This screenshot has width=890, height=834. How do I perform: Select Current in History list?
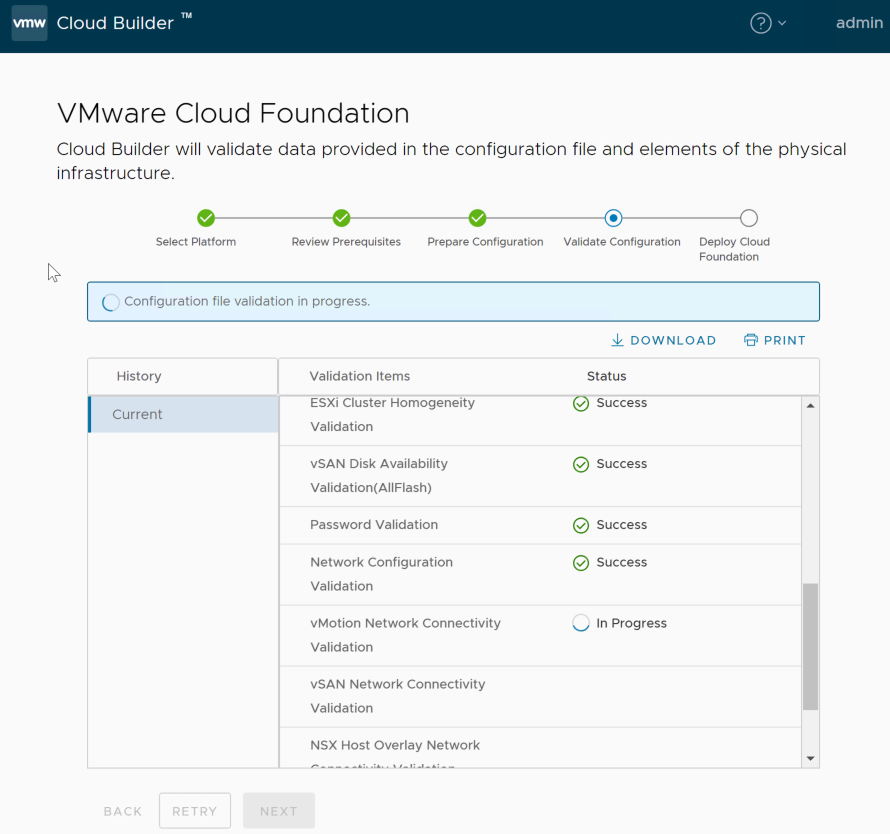pyautogui.click(x=183, y=414)
